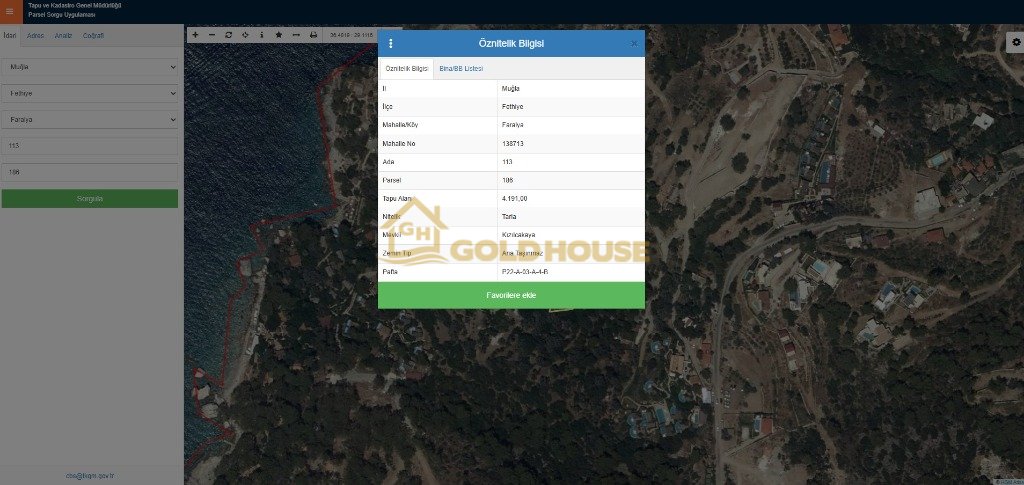This screenshot has width=1024, height=485.
Task: Click the zoom in plus icon
Action: 195,35
